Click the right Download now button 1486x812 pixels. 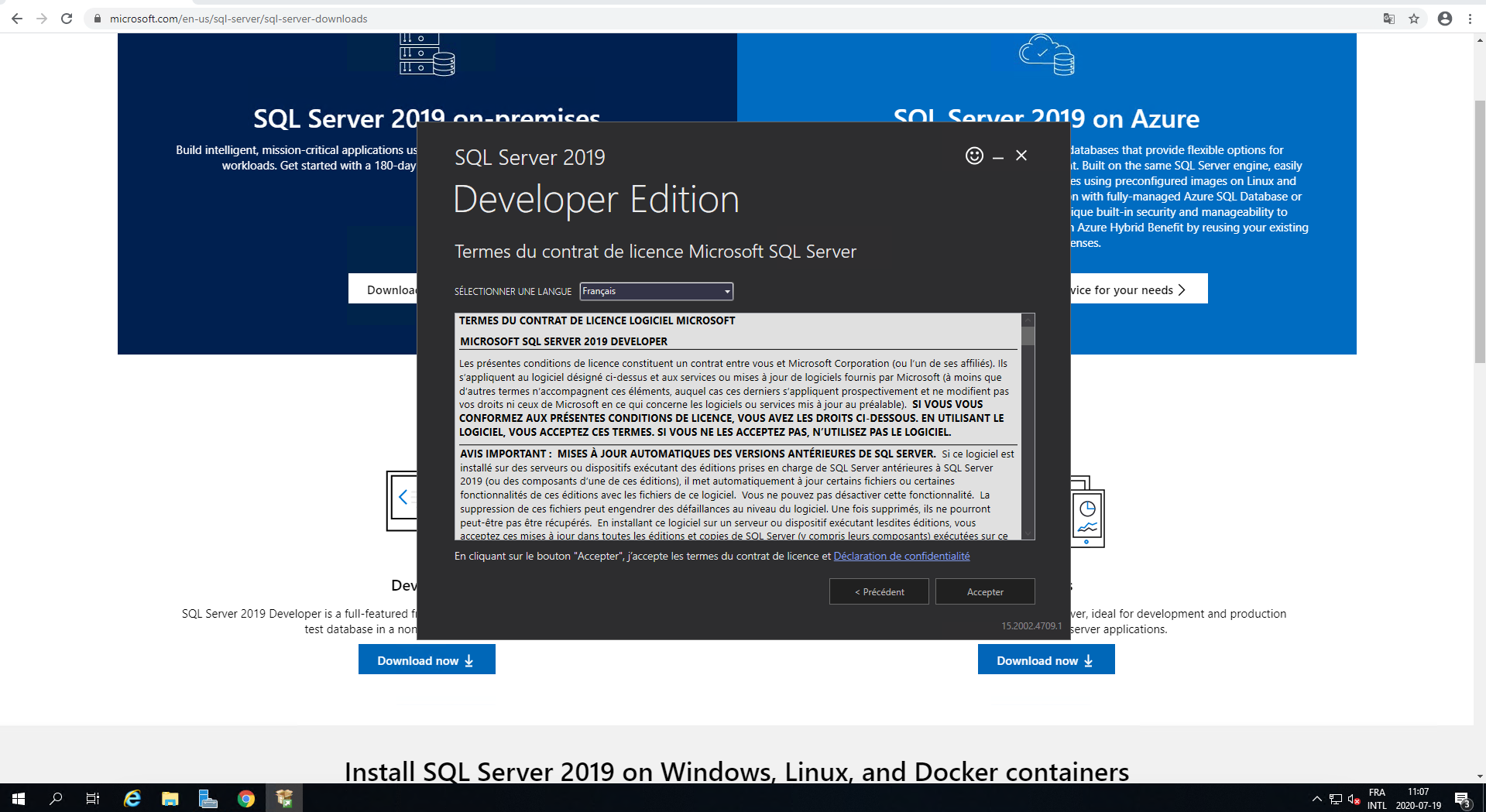[1045, 660]
